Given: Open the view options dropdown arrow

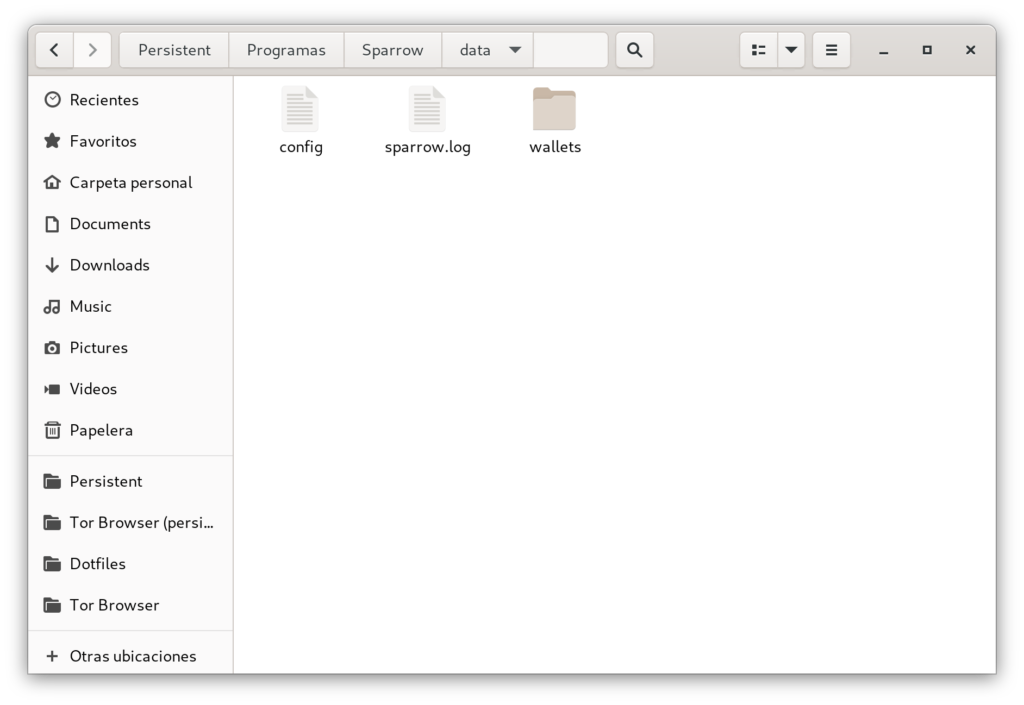Looking at the screenshot, I should (791, 49).
